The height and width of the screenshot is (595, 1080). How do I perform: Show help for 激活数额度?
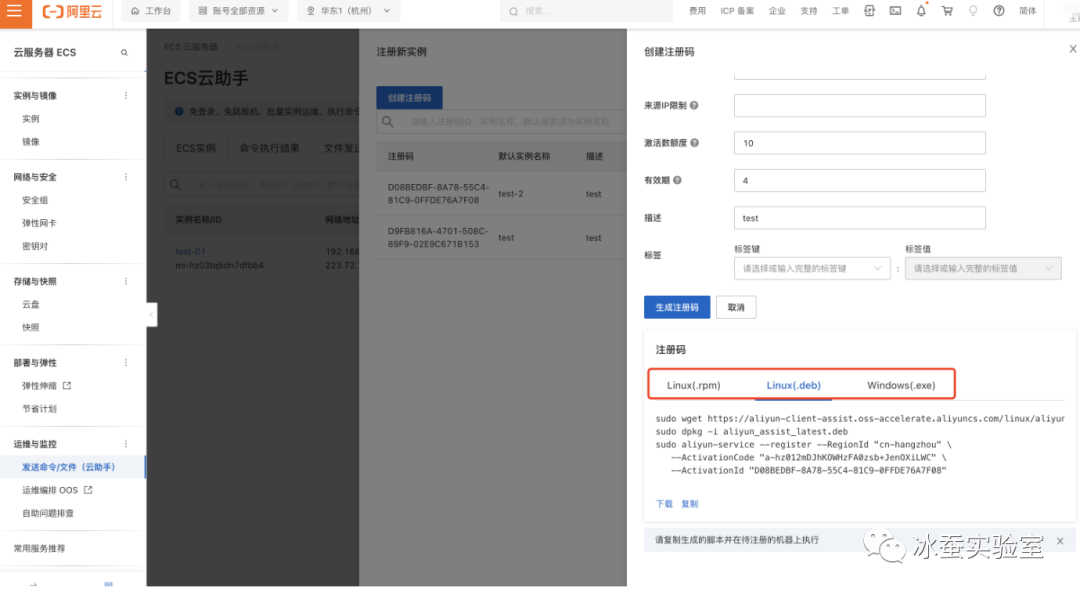[694, 143]
